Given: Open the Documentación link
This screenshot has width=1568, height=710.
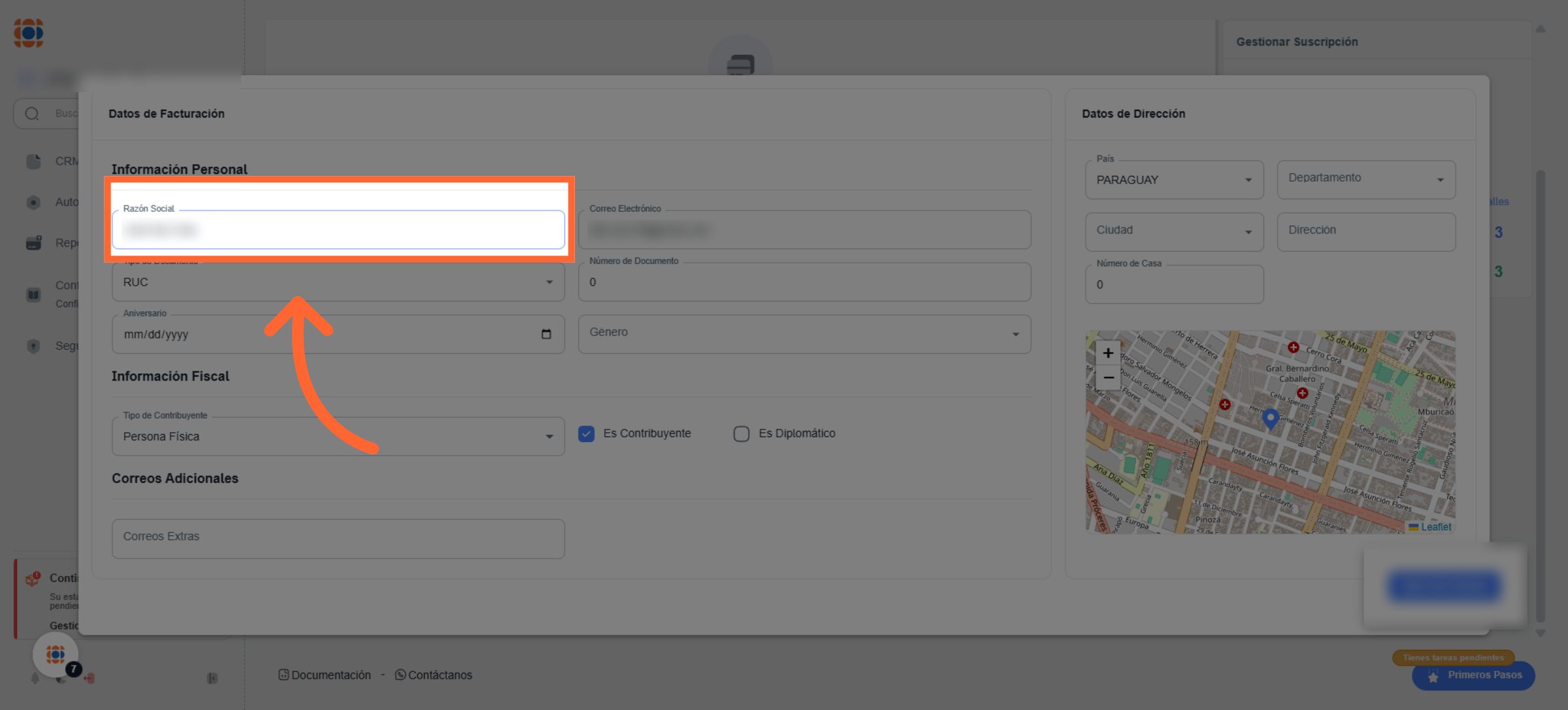Looking at the screenshot, I should (325, 675).
